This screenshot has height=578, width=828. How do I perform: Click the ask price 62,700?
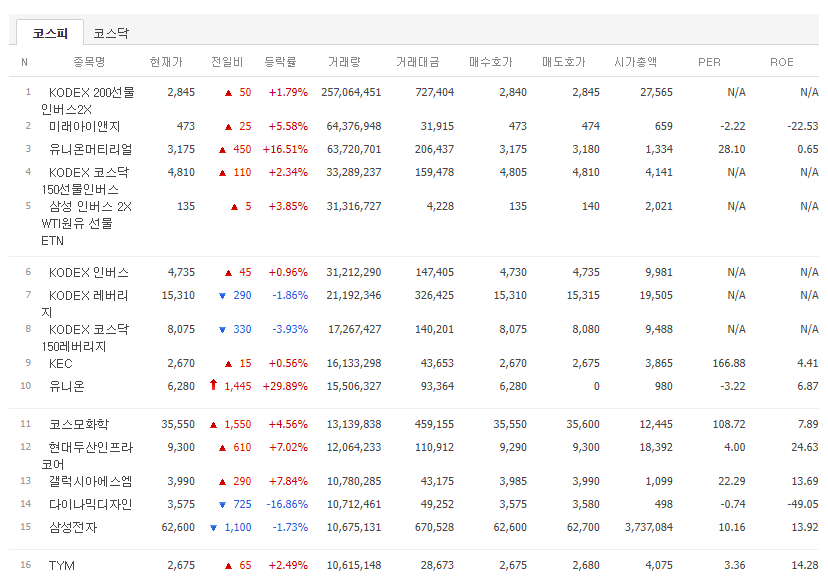click(x=583, y=527)
